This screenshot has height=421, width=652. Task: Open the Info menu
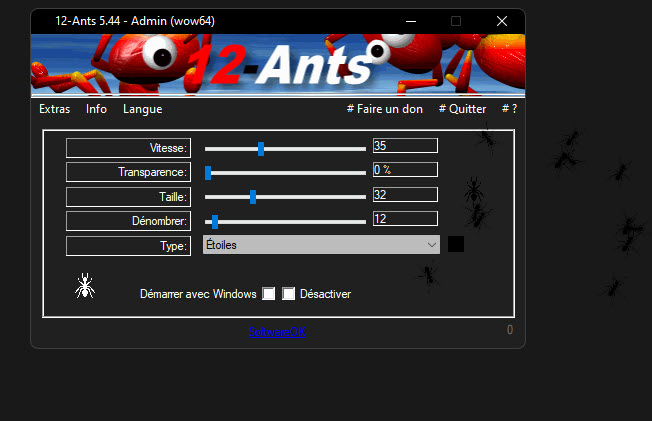click(96, 109)
